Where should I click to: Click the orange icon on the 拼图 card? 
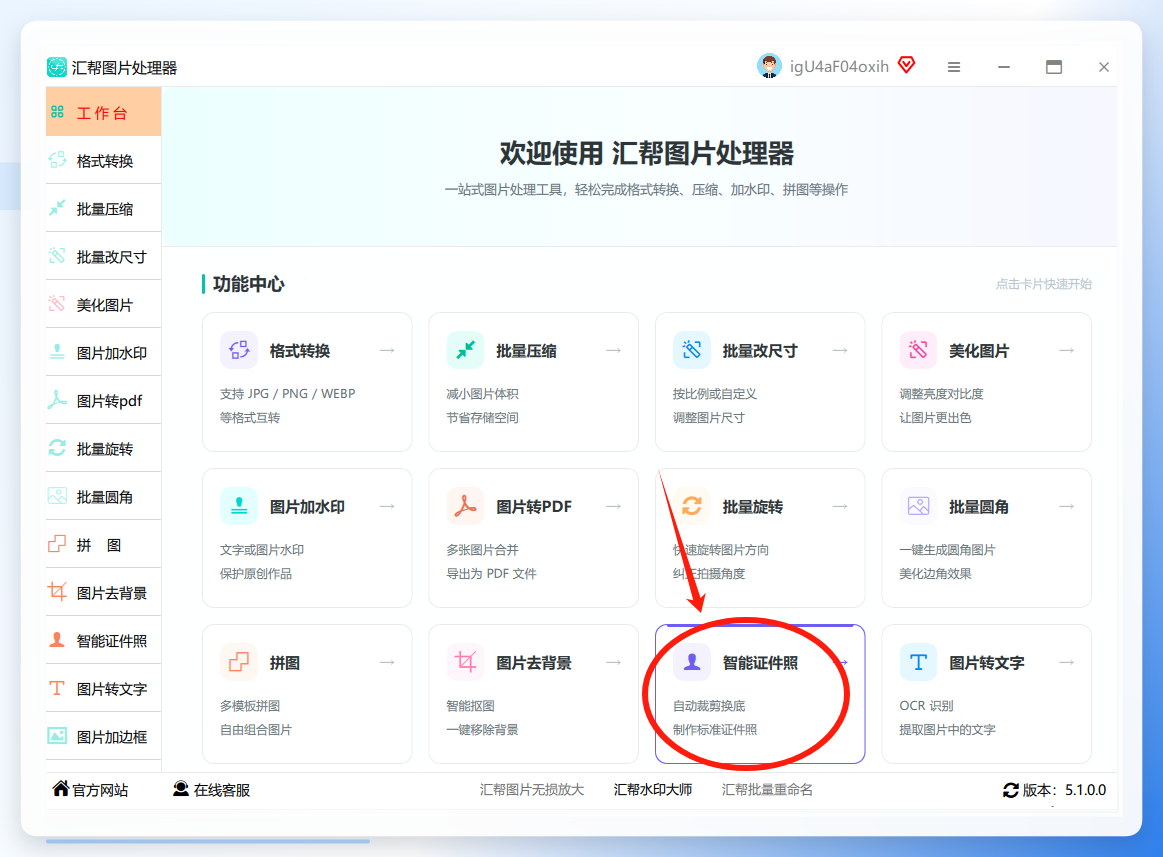tap(239, 662)
